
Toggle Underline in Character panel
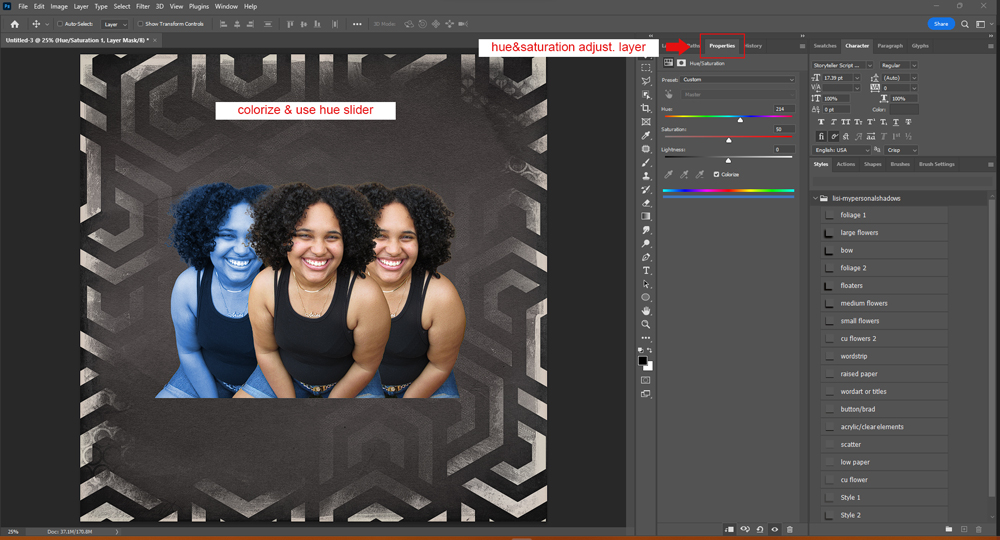pos(895,122)
